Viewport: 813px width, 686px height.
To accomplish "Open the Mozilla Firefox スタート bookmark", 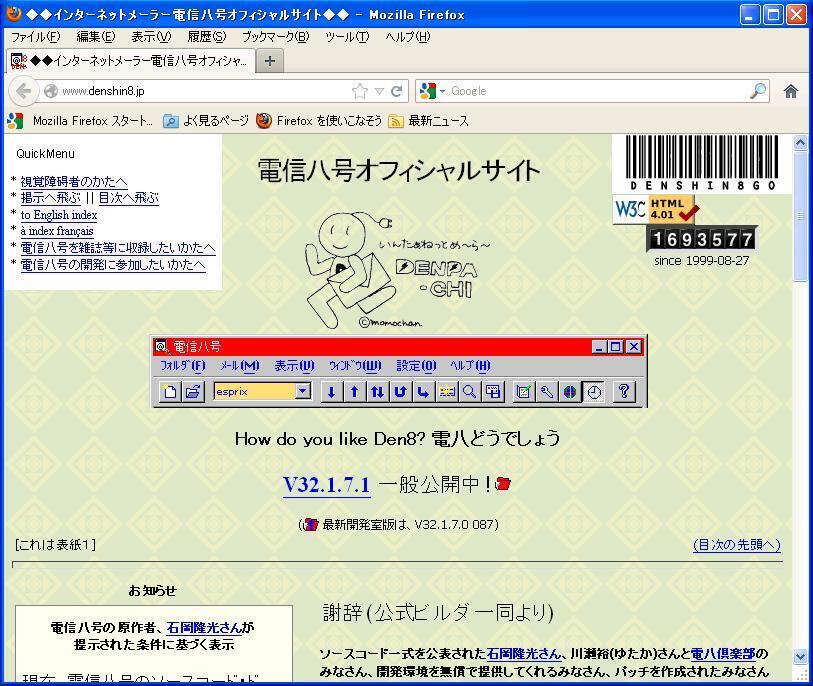I will [81, 121].
